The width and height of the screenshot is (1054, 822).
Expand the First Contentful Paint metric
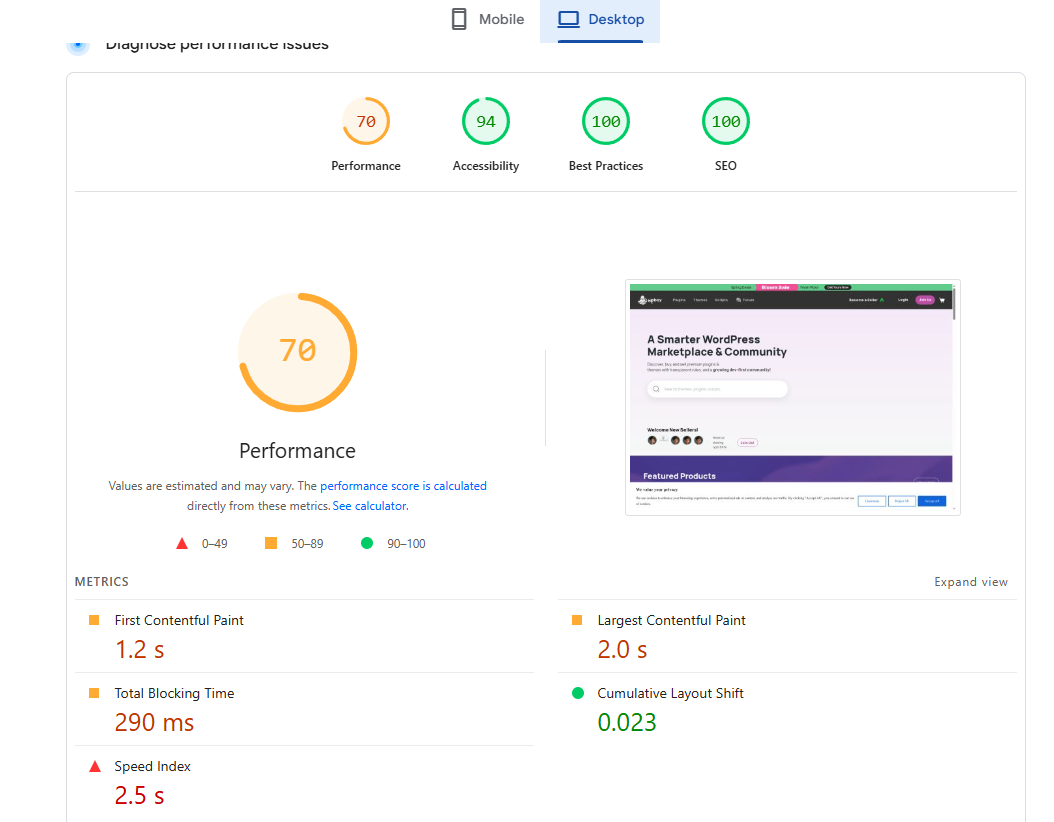point(305,636)
